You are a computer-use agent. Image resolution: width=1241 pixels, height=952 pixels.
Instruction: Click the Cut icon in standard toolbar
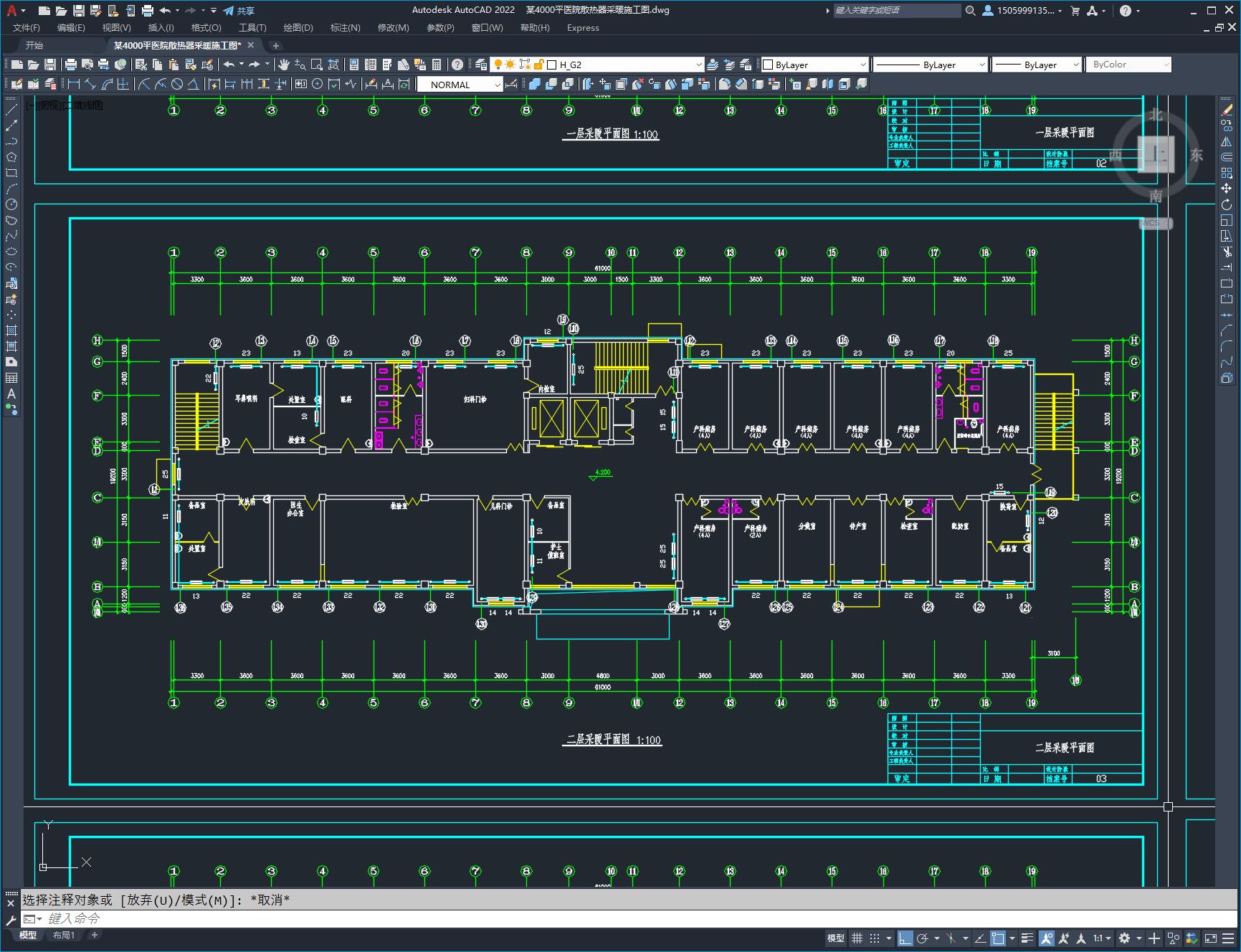coord(141,65)
